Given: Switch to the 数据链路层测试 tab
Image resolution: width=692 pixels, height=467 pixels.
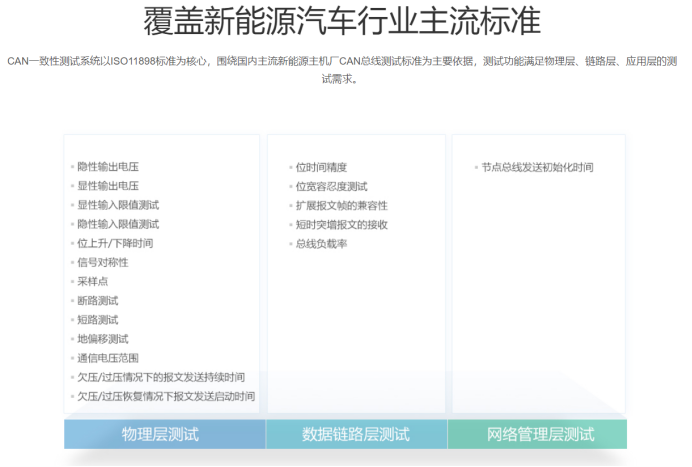Looking at the screenshot, I should [x=356, y=434].
